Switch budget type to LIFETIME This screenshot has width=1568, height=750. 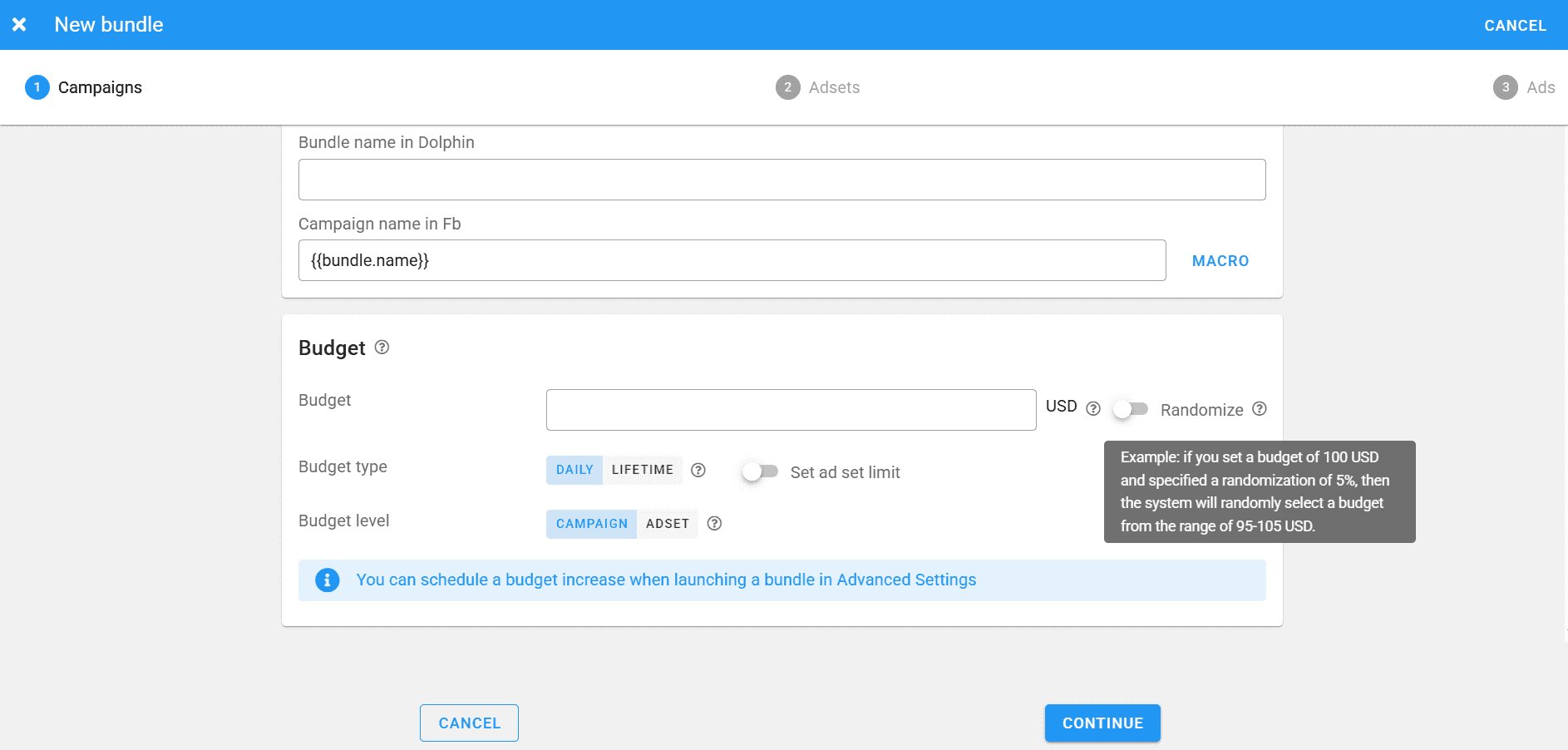642,470
